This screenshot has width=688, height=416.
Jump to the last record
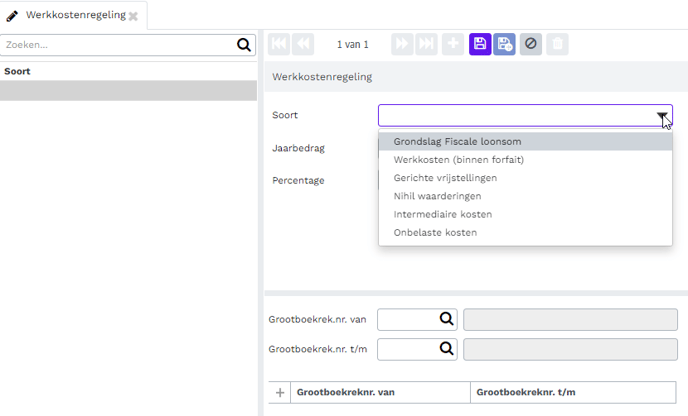tap(427, 44)
